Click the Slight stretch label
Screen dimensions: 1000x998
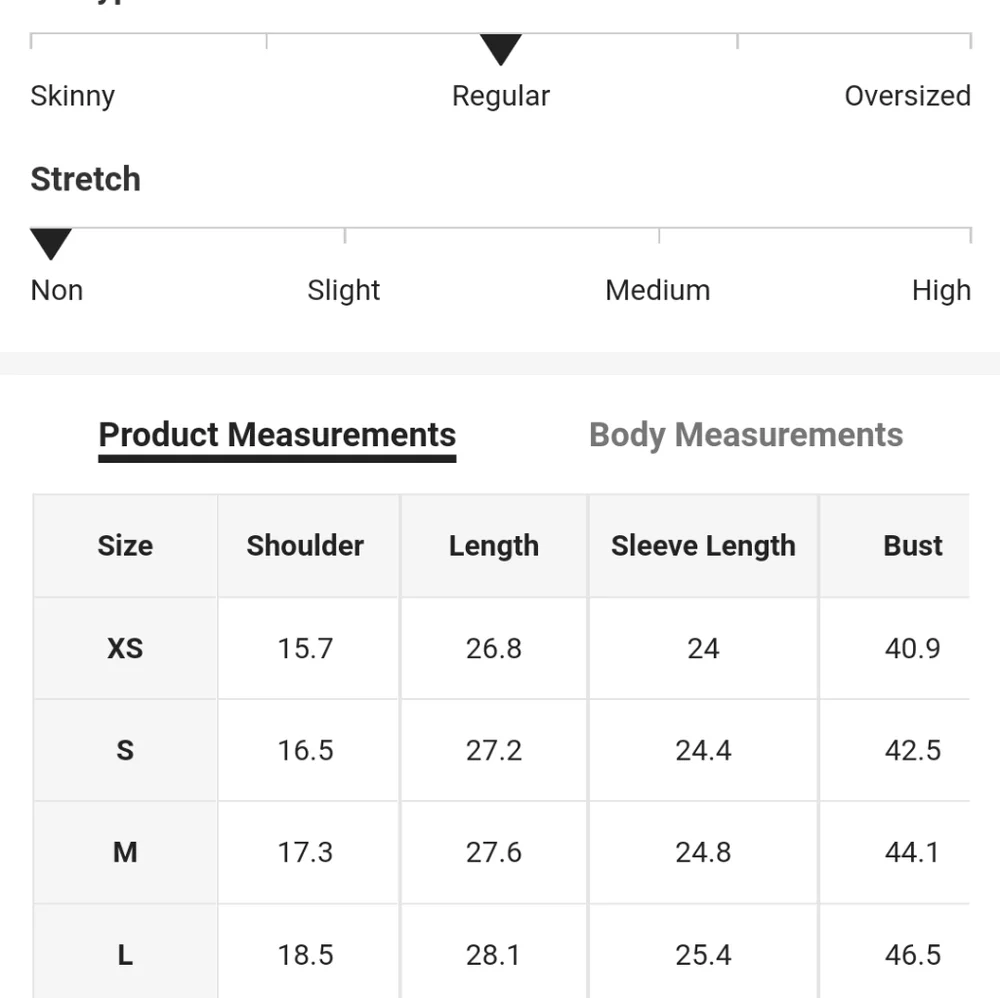(344, 291)
